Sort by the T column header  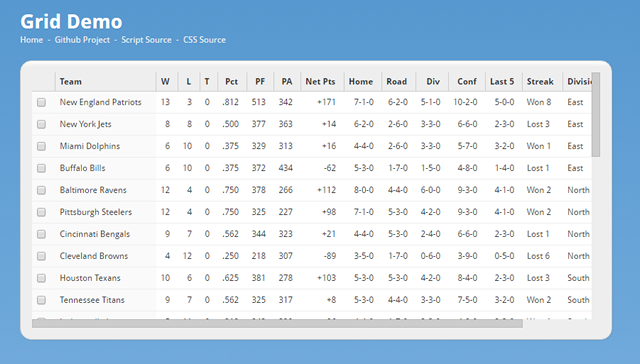tap(209, 82)
